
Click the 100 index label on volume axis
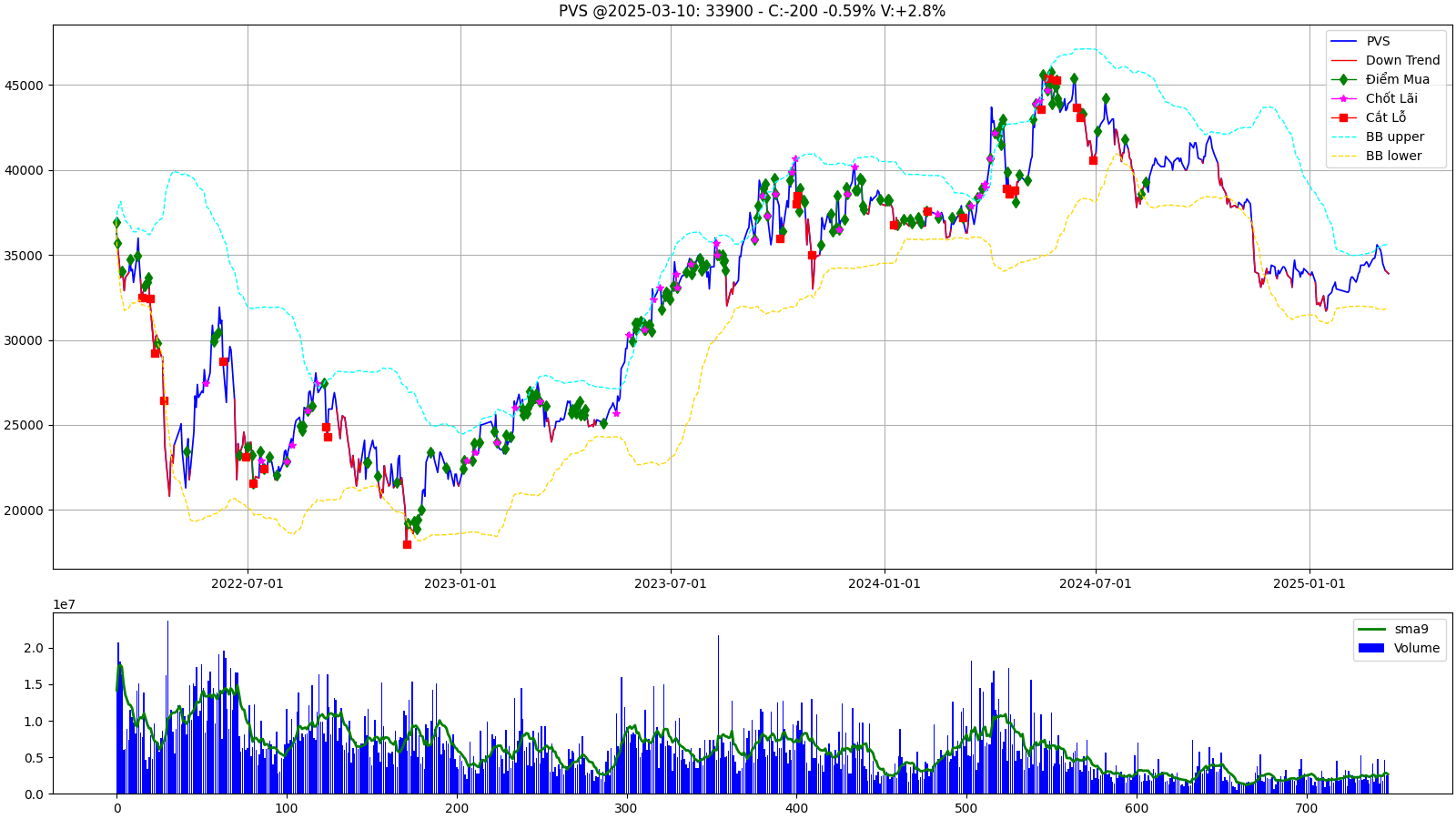pos(287,808)
